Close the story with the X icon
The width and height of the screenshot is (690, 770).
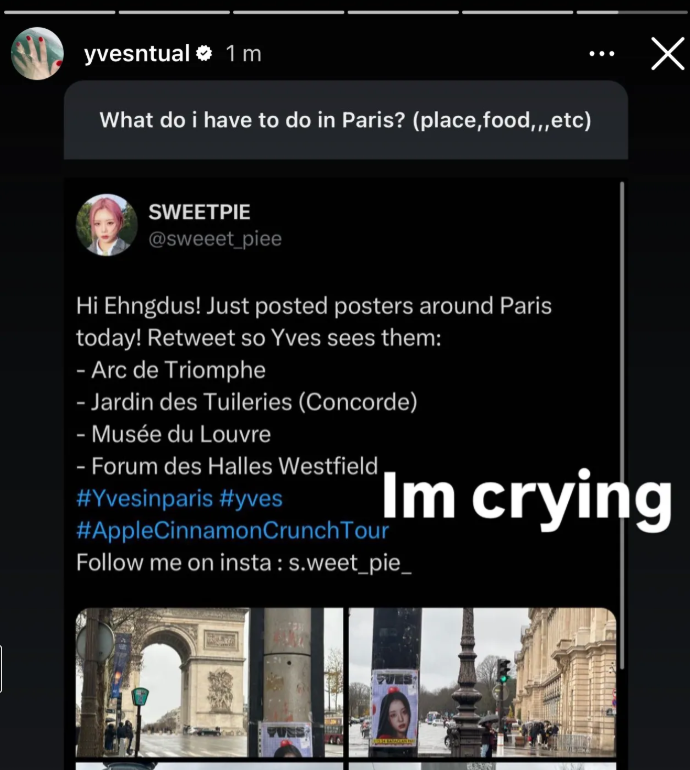[x=667, y=54]
